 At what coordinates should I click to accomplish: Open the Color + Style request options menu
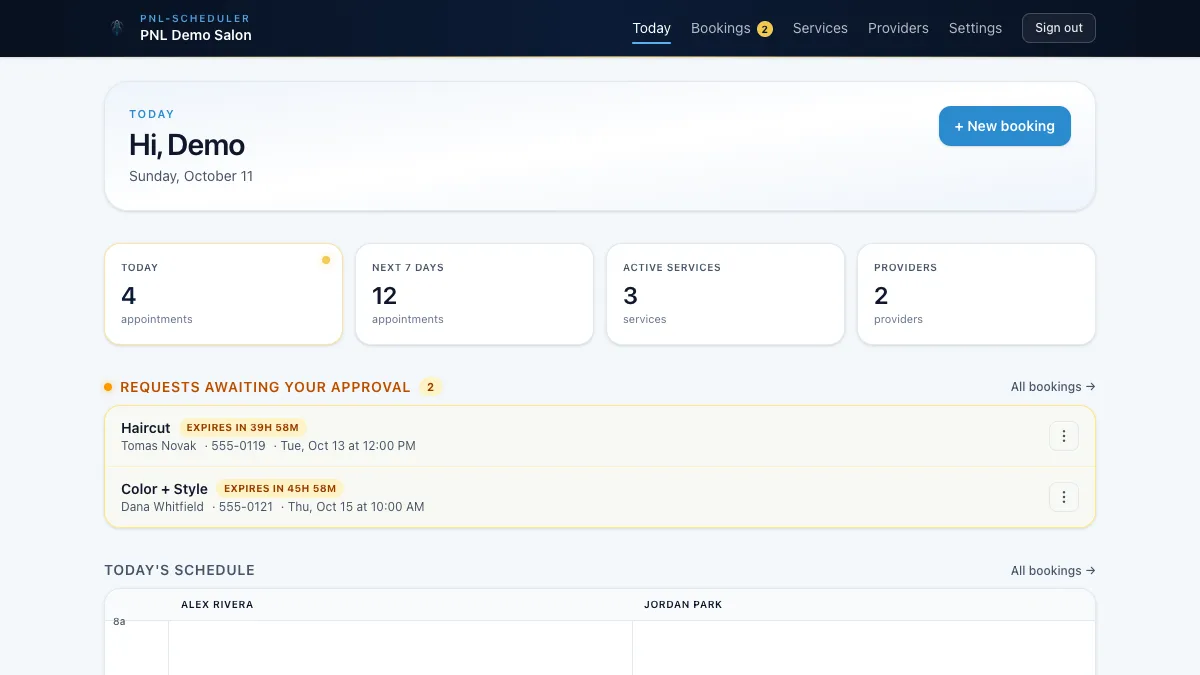coord(1064,497)
